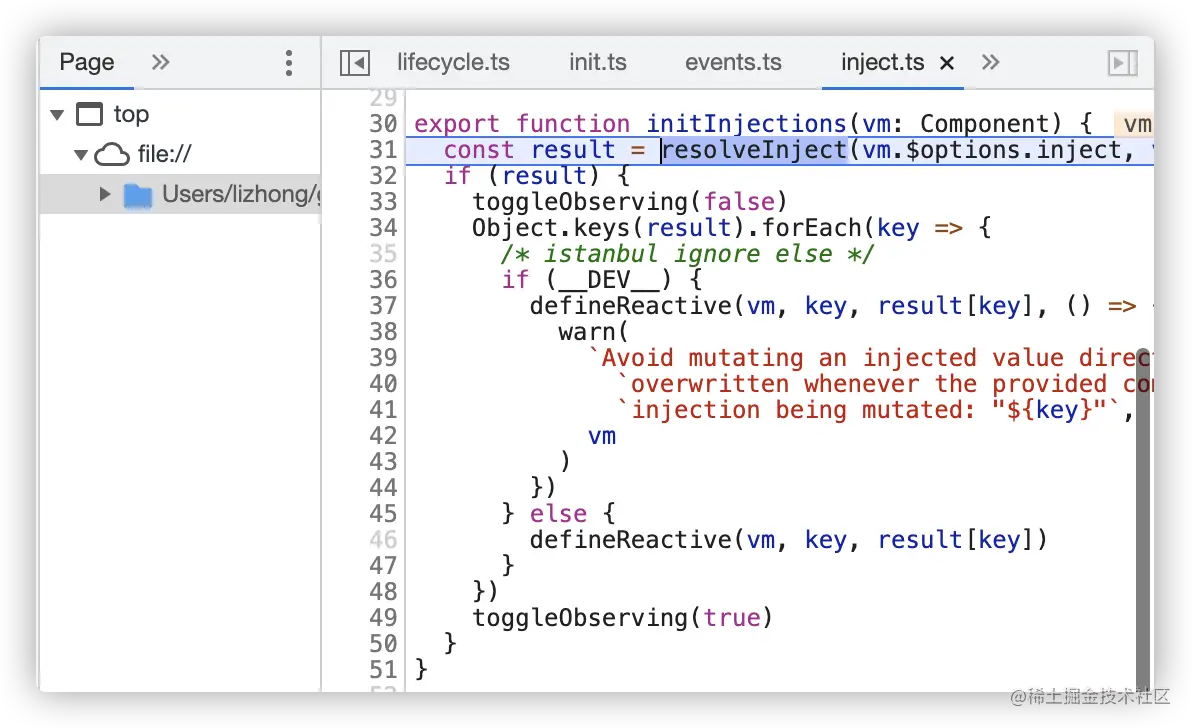
Task: Collapse the top frame tree node
Action: click(57, 115)
